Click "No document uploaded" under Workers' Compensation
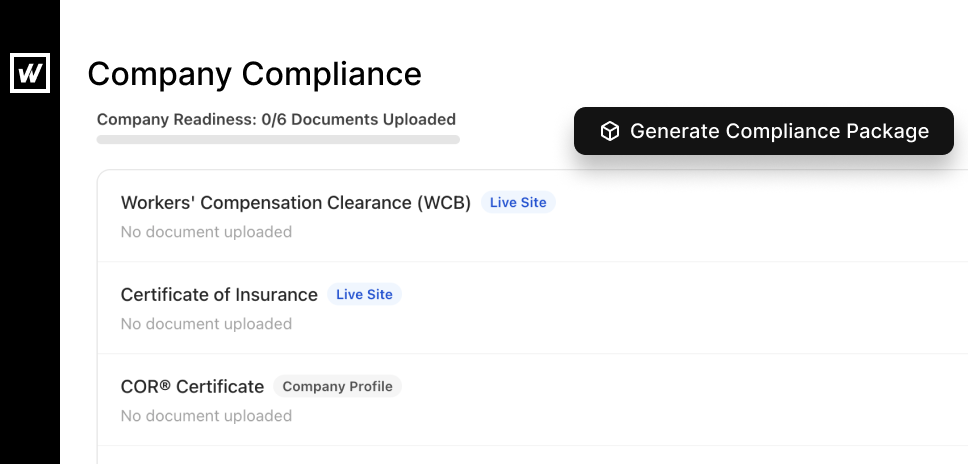 [x=206, y=232]
